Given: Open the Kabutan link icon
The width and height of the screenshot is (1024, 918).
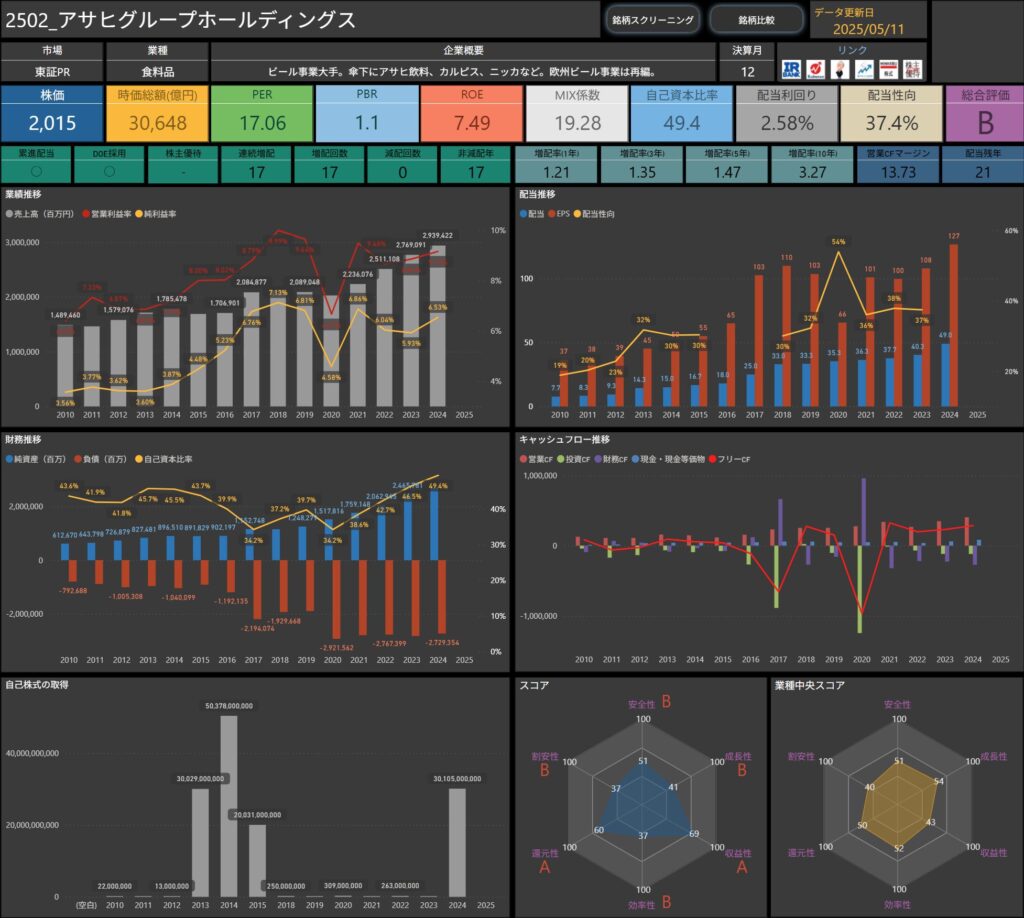Looking at the screenshot, I should (x=816, y=69).
